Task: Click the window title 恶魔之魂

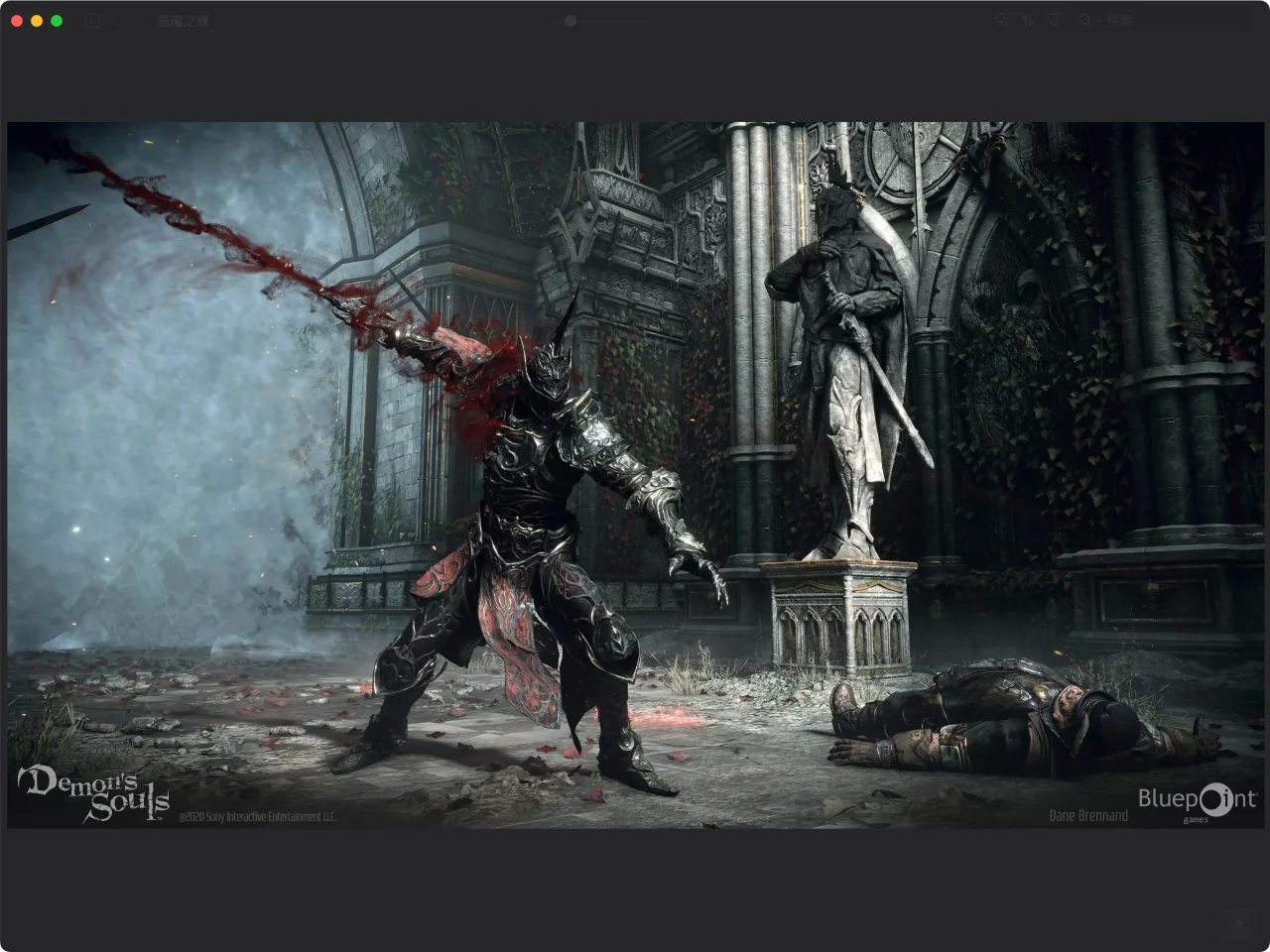Action: tap(184, 21)
